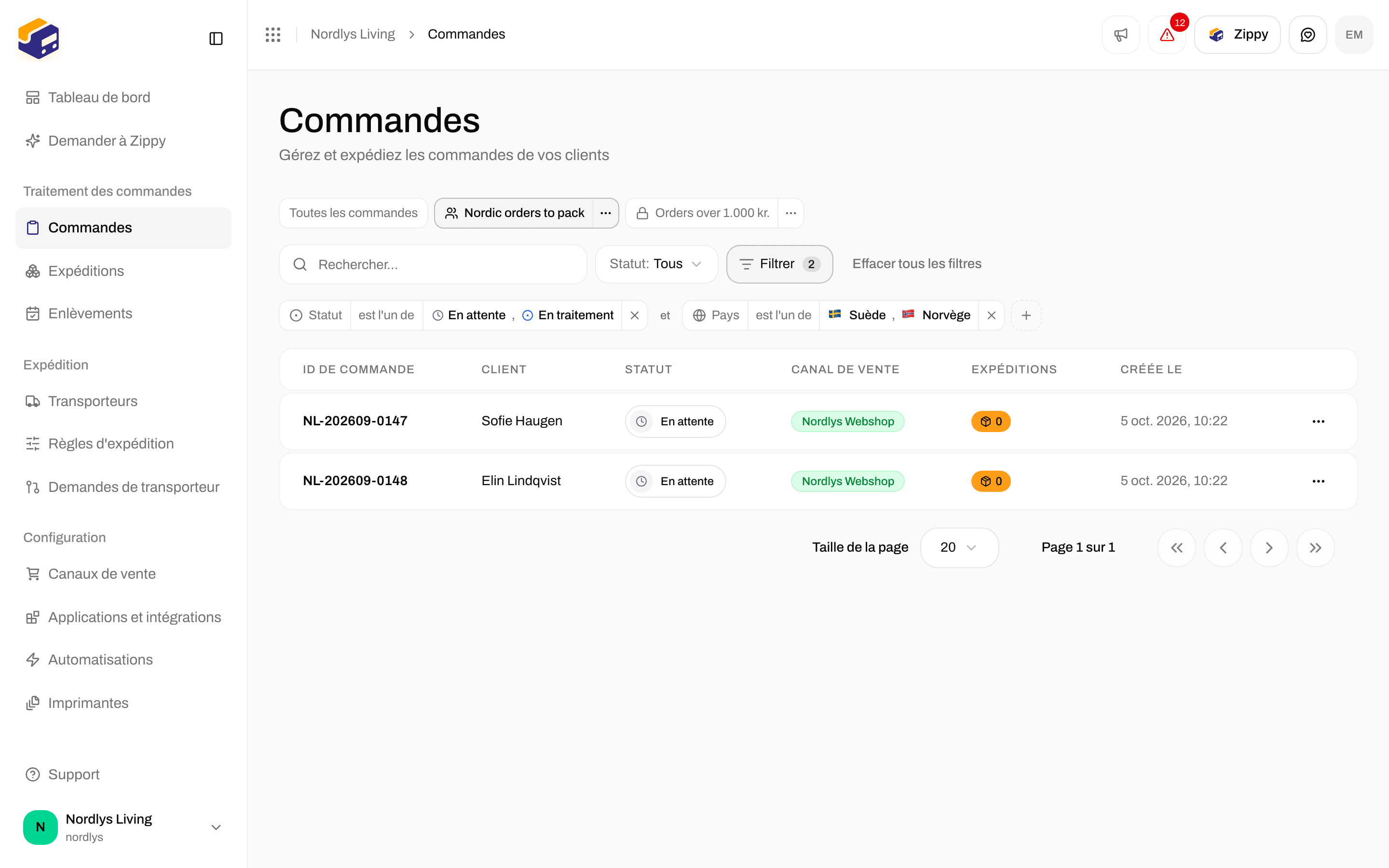This screenshot has height=868, width=1389.
Task: Edit the Suède, Norvège country values
Action: pos(899,315)
